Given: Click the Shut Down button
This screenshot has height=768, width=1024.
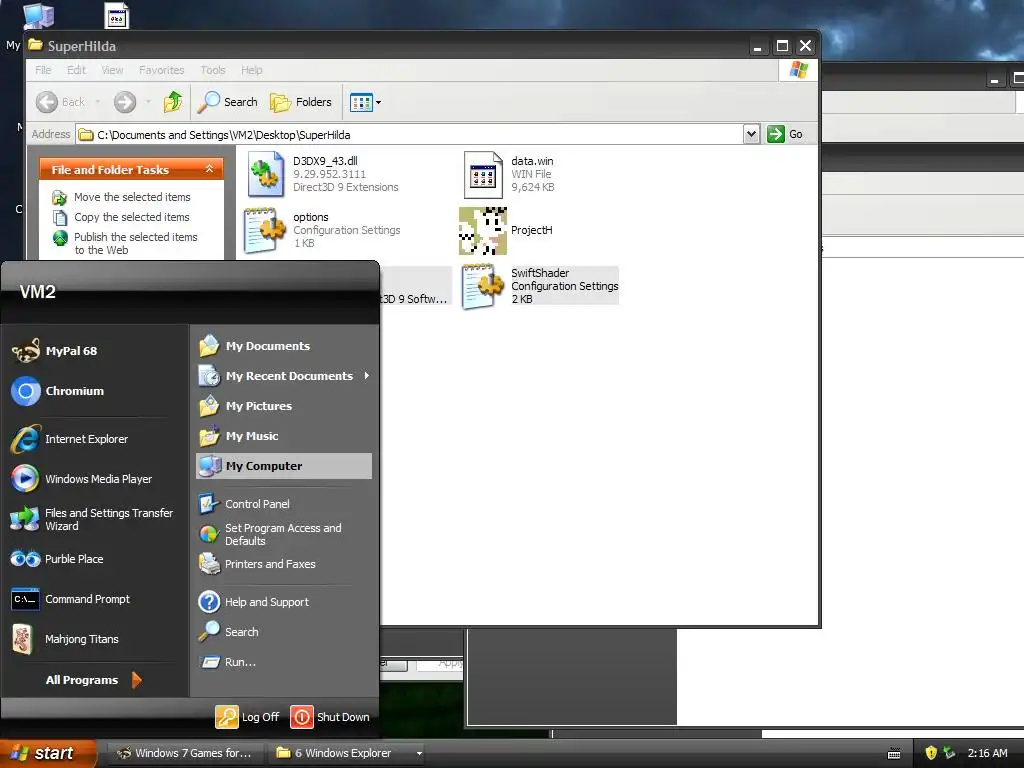Looking at the screenshot, I should (x=330, y=716).
